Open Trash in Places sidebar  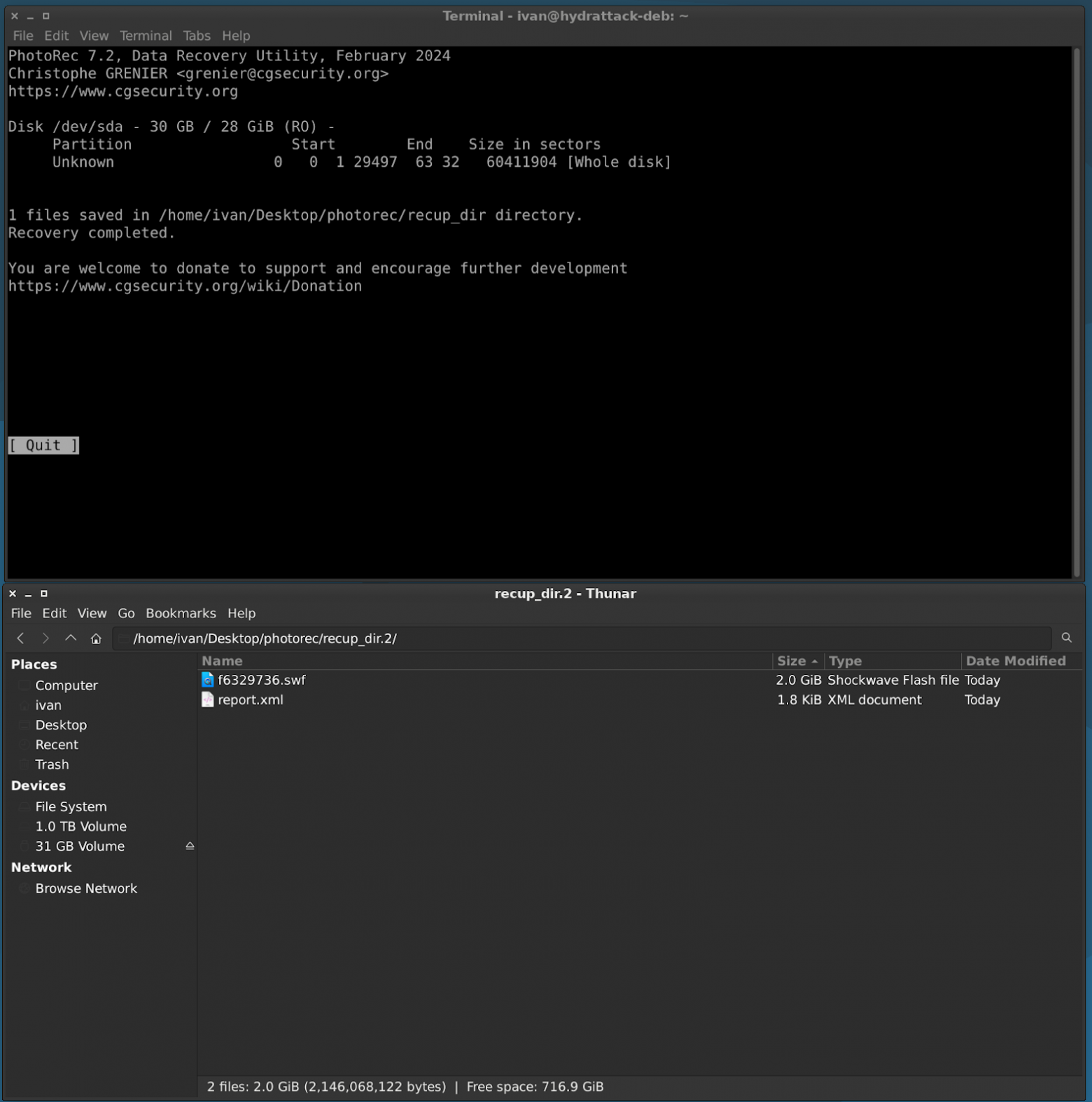[52, 765]
